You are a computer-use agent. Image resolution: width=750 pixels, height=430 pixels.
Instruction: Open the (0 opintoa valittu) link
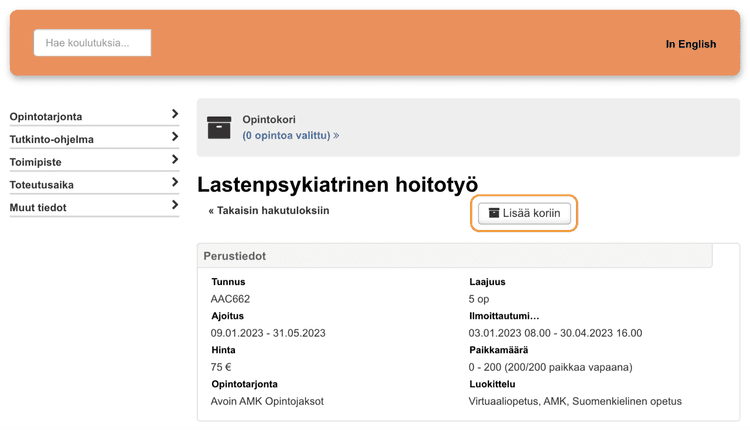point(290,135)
